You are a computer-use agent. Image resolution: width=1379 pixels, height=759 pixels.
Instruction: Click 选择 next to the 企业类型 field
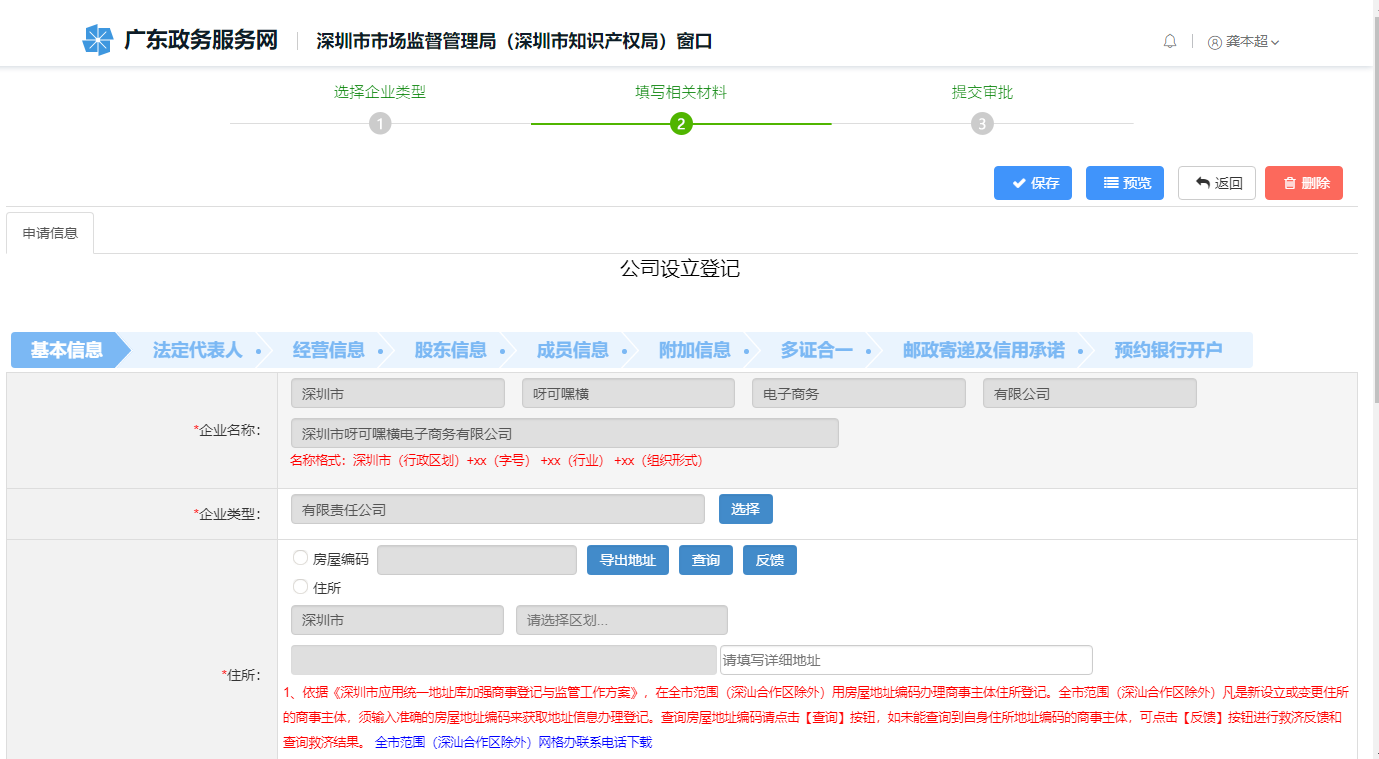pyautogui.click(x=745, y=509)
